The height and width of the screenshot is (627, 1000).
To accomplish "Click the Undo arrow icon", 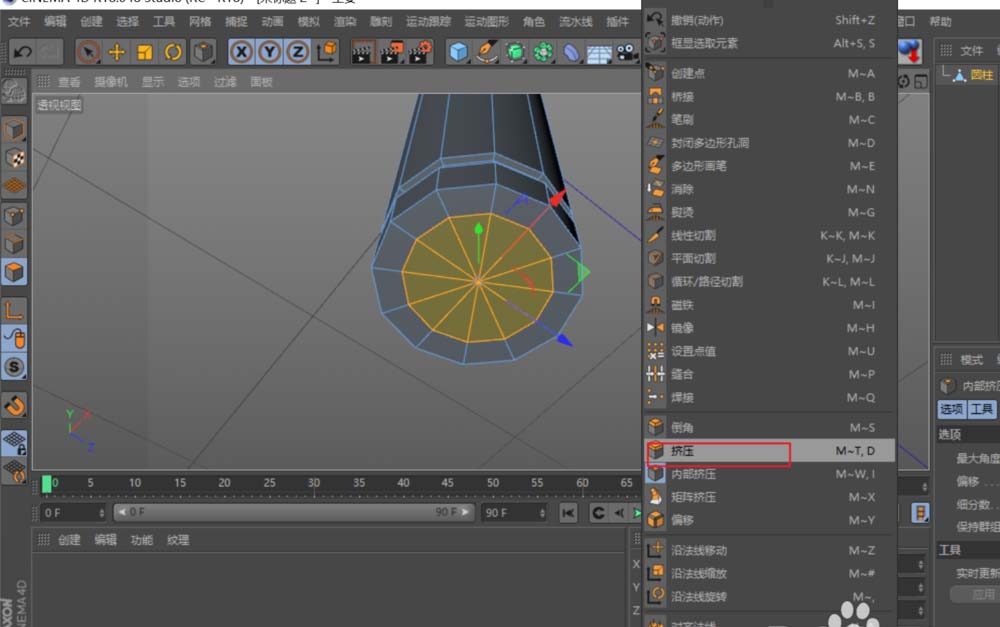I will pyautogui.click(x=22, y=52).
